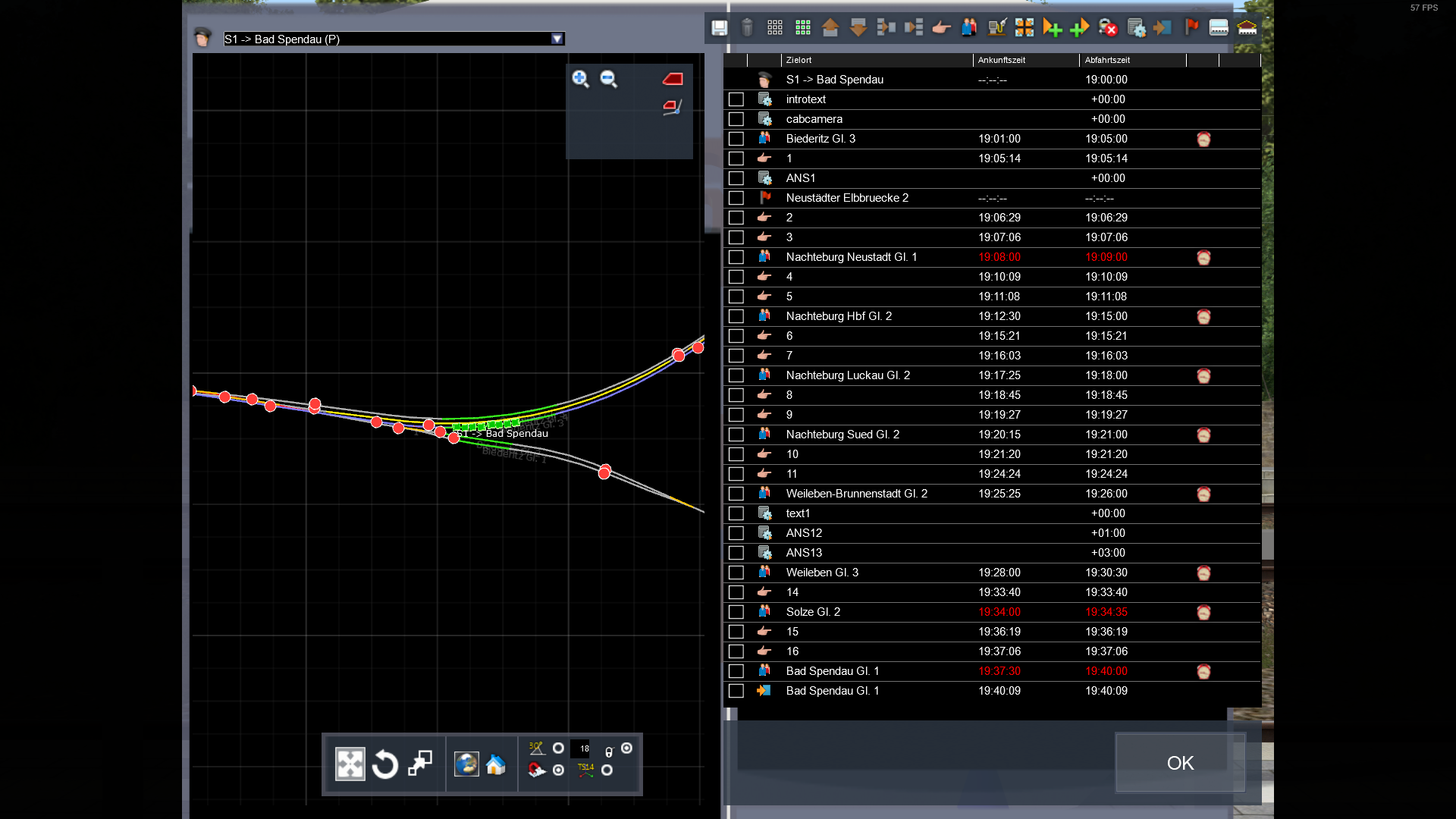Zoom in on the 2D map
This screenshot has height=819, width=1456.
pos(581,79)
